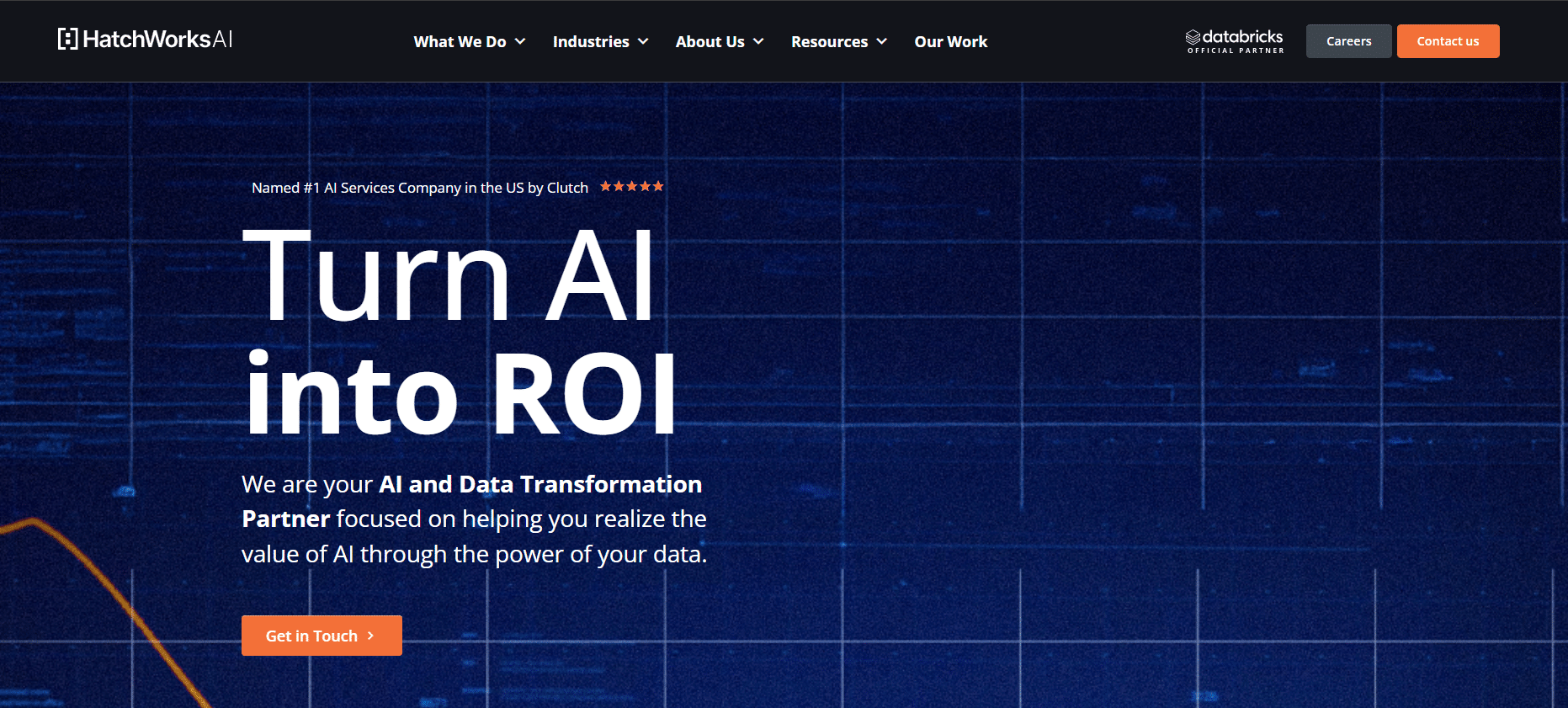Click the into ROI headline line
Screen dimensions: 1568x708
460,393
